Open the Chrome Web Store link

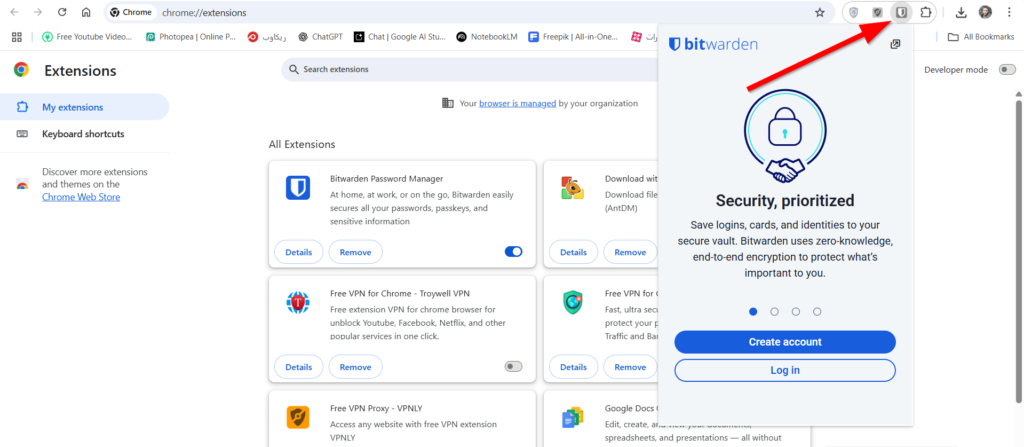tap(81, 197)
